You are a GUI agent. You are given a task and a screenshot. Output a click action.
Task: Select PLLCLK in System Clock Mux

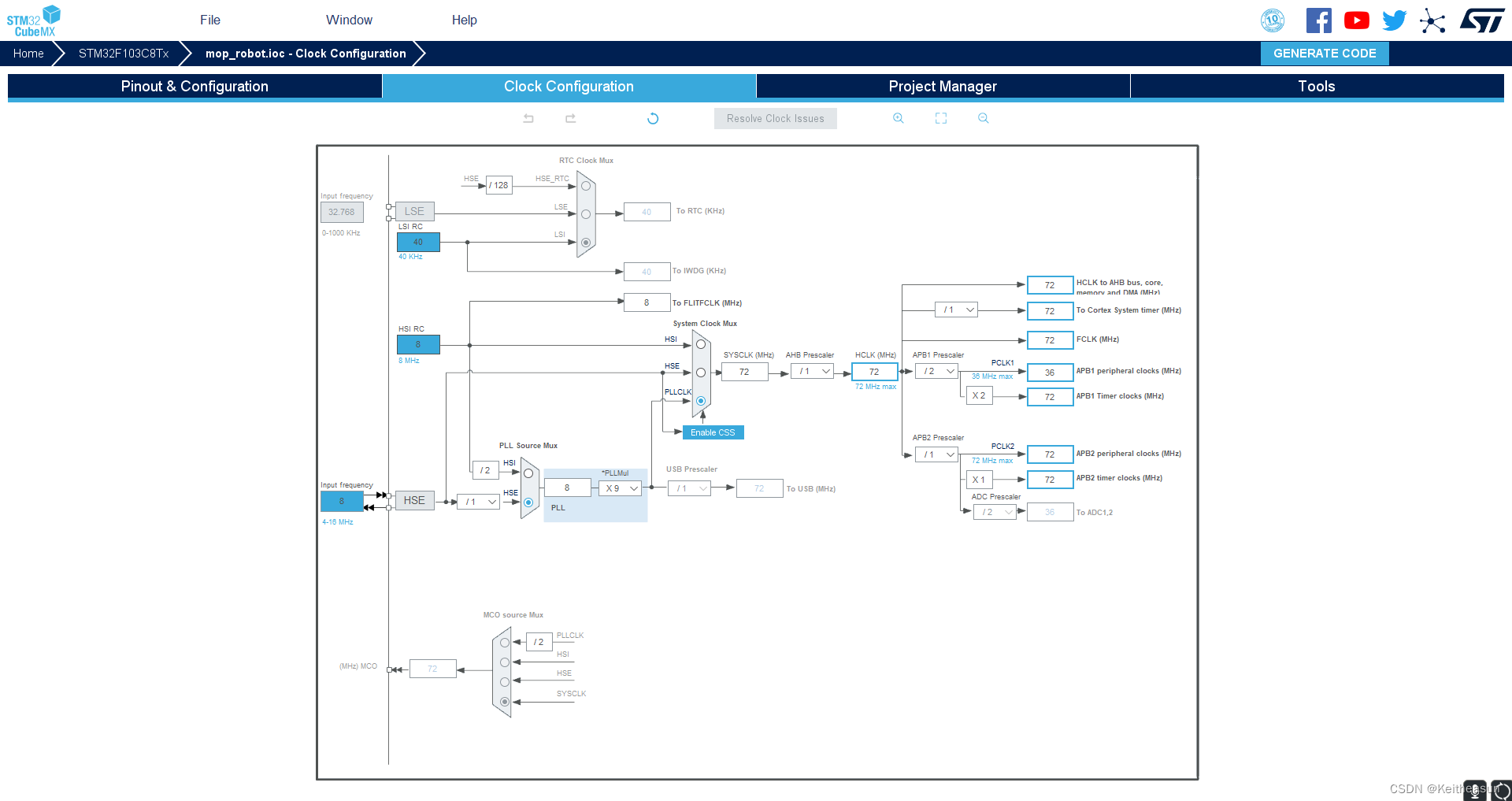701,401
